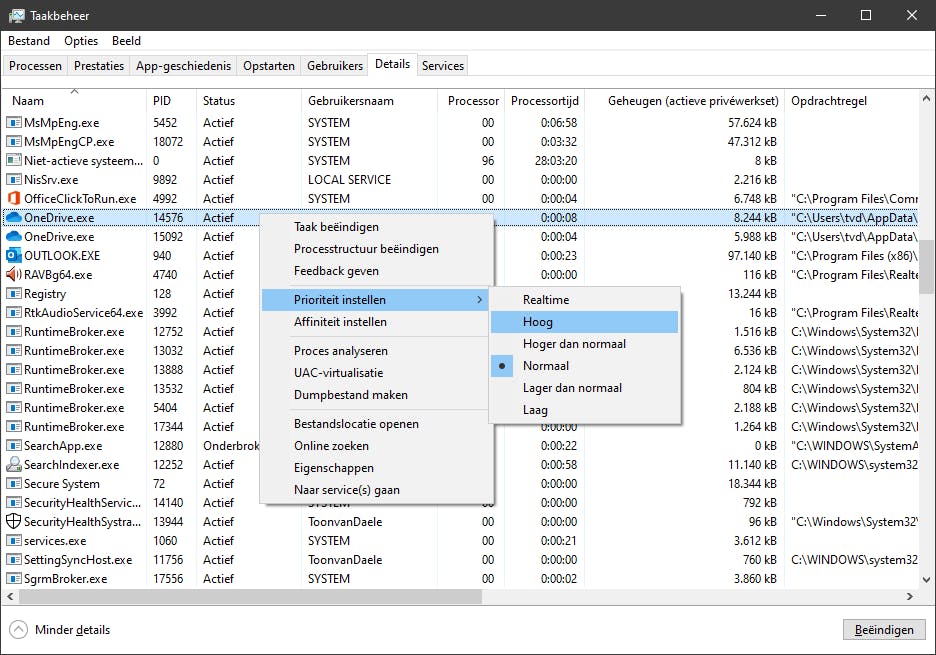The width and height of the screenshot is (936, 655).
Task: Sort by the PID column header
Action: (162, 101)
